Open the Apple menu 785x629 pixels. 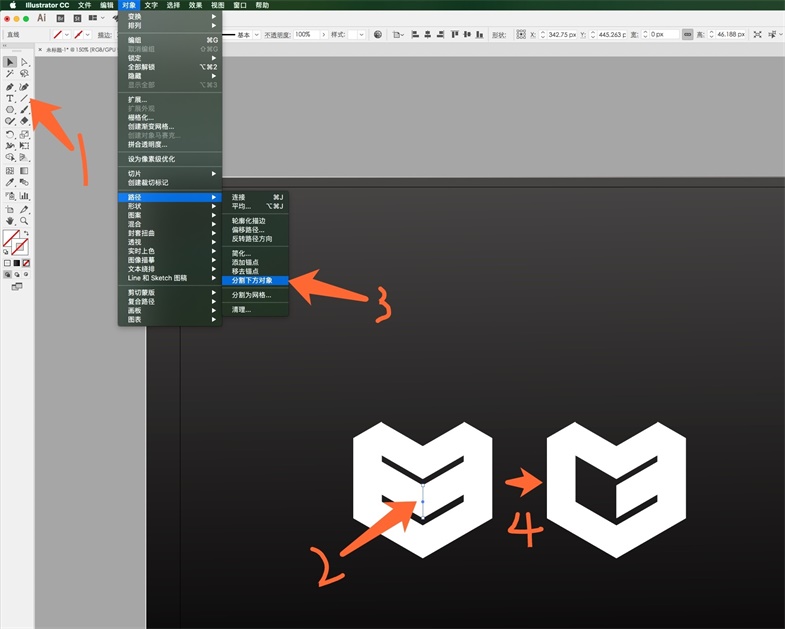click(x=13, y=5)
